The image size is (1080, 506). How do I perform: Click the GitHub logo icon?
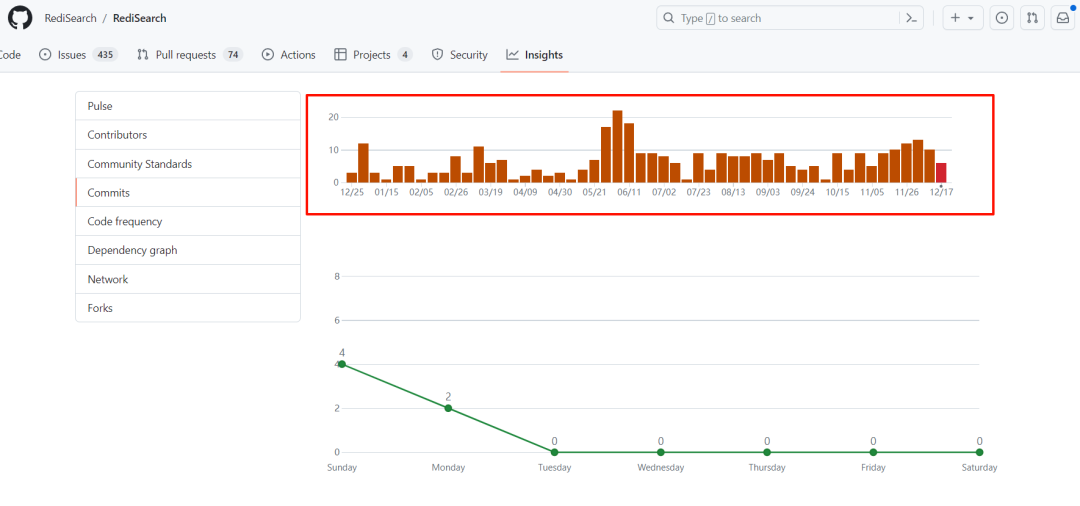[x=20, y=18]
